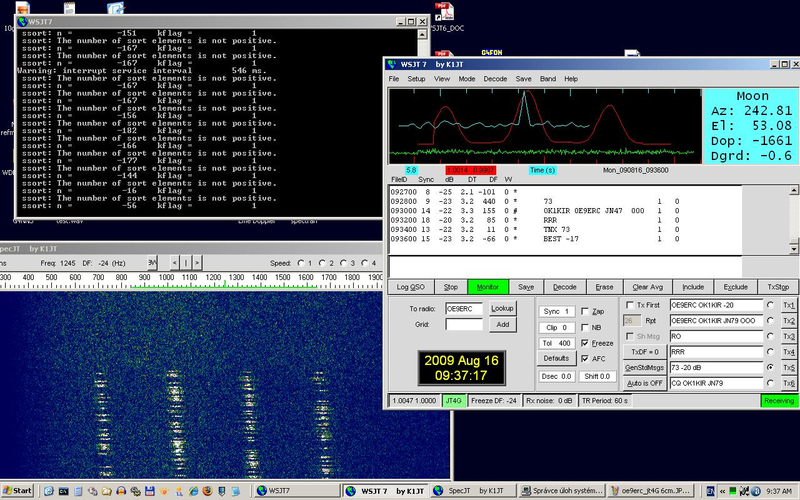Click the blue floppy disk quick launch icon
The width and height of the screenshot is (800, 500).
coord(149,491)
